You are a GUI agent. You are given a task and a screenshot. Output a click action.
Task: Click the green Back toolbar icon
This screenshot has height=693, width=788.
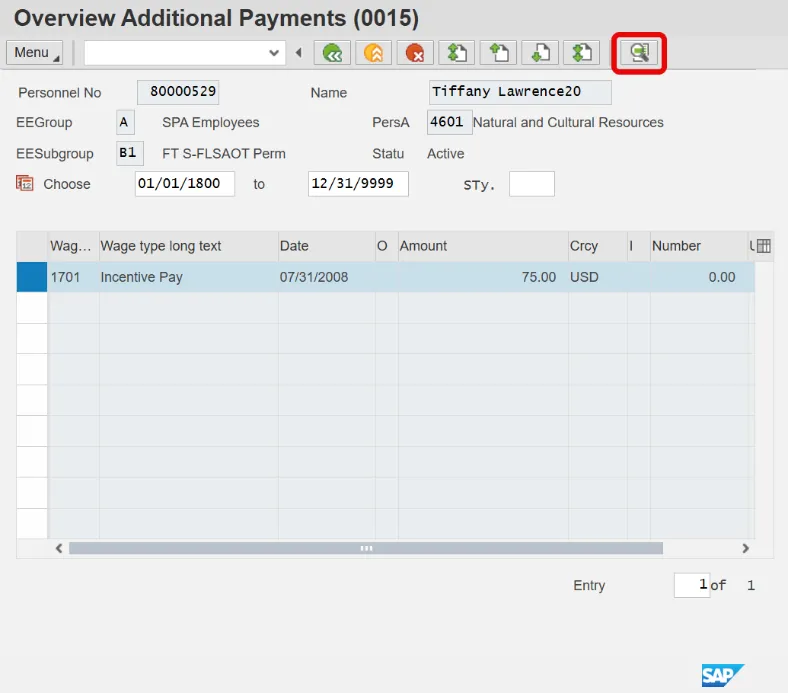coord(331,53)
